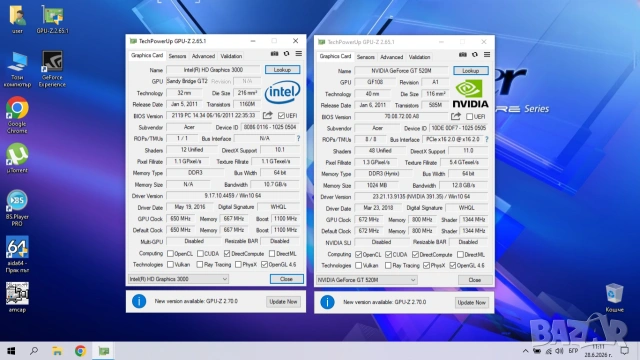Toggle UEFI checkbox in Intel GPU-Z window

281,116
